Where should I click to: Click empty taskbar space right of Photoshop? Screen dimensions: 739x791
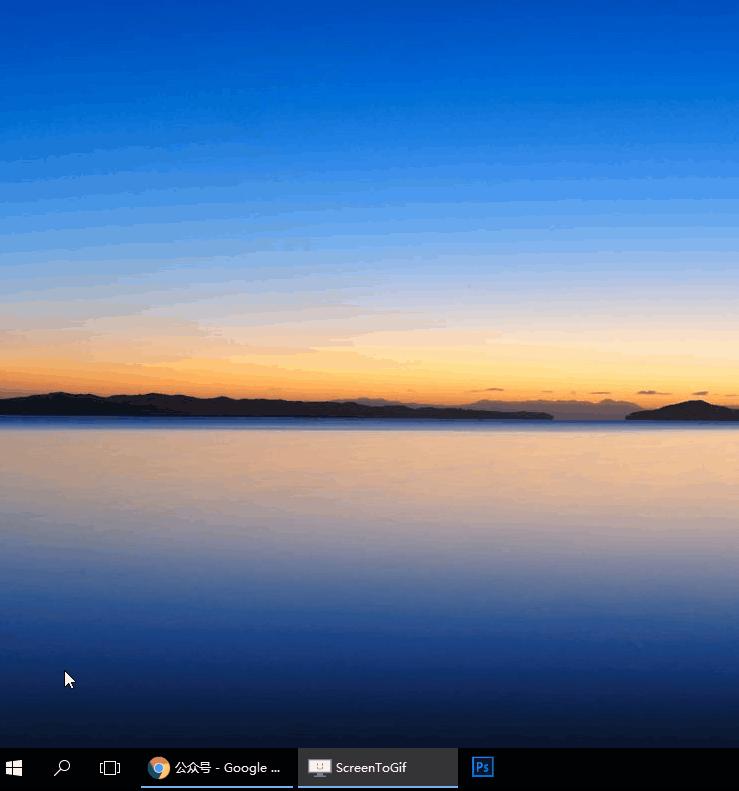[620, 768]
